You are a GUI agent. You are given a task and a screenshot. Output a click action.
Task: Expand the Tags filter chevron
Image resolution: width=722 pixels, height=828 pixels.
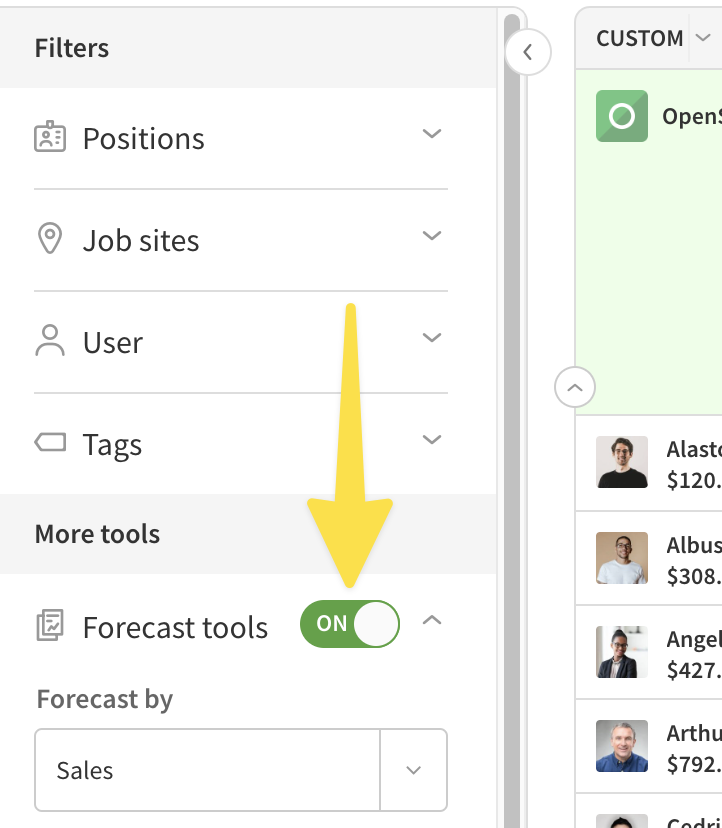coord(432,439)
